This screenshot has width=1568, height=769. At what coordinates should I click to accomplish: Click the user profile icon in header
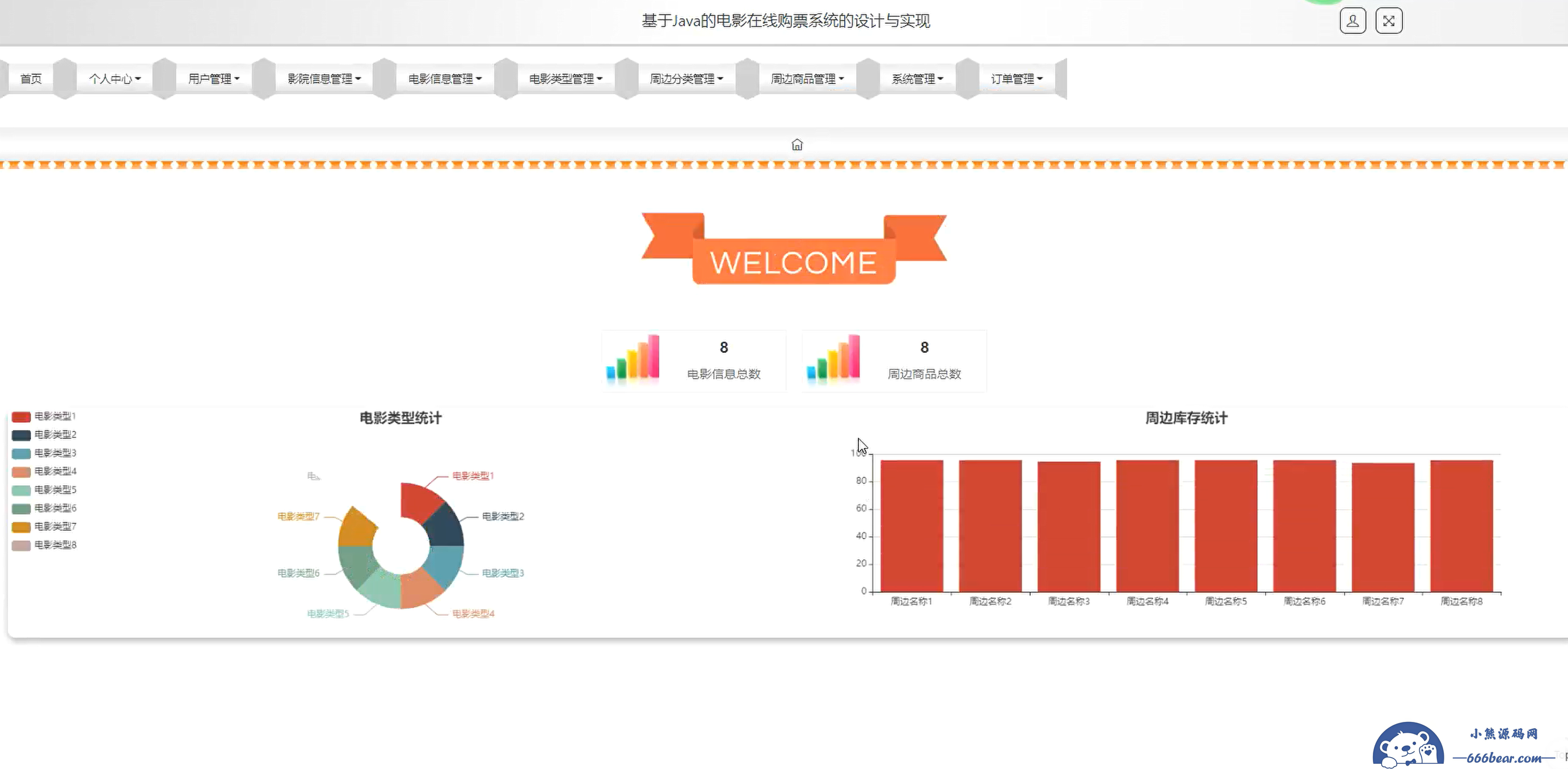click(1352, 20)
